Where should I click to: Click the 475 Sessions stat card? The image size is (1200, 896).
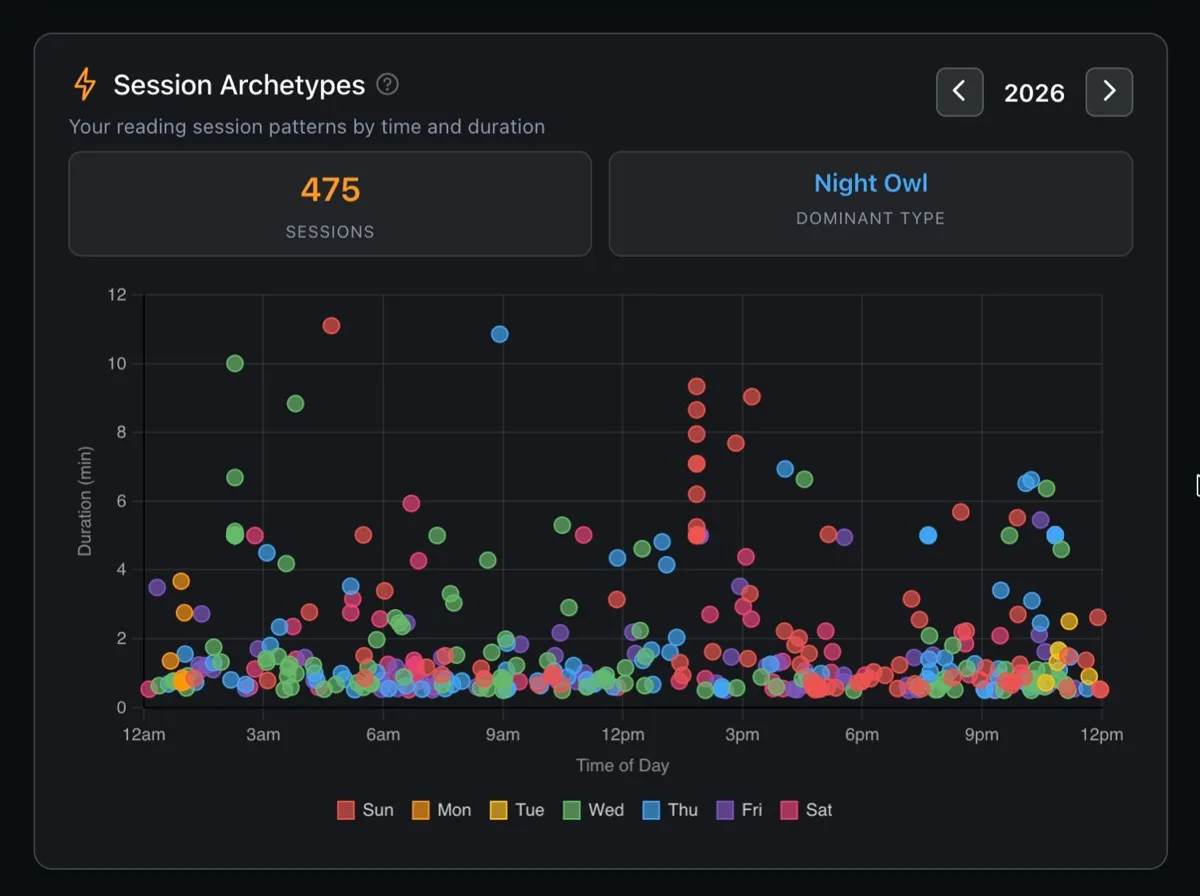(x=330, y=204)
